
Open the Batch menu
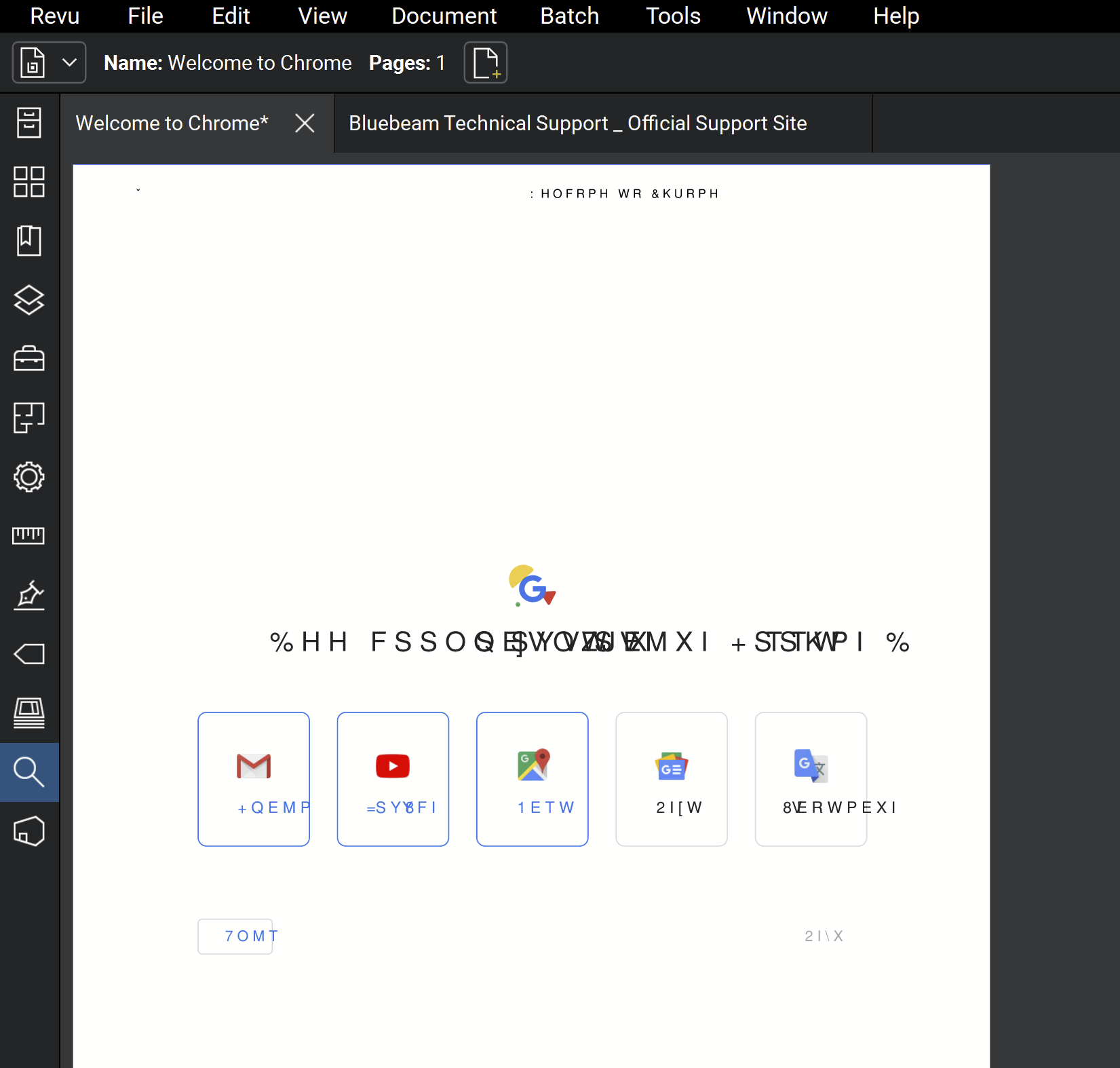(569, 16)
